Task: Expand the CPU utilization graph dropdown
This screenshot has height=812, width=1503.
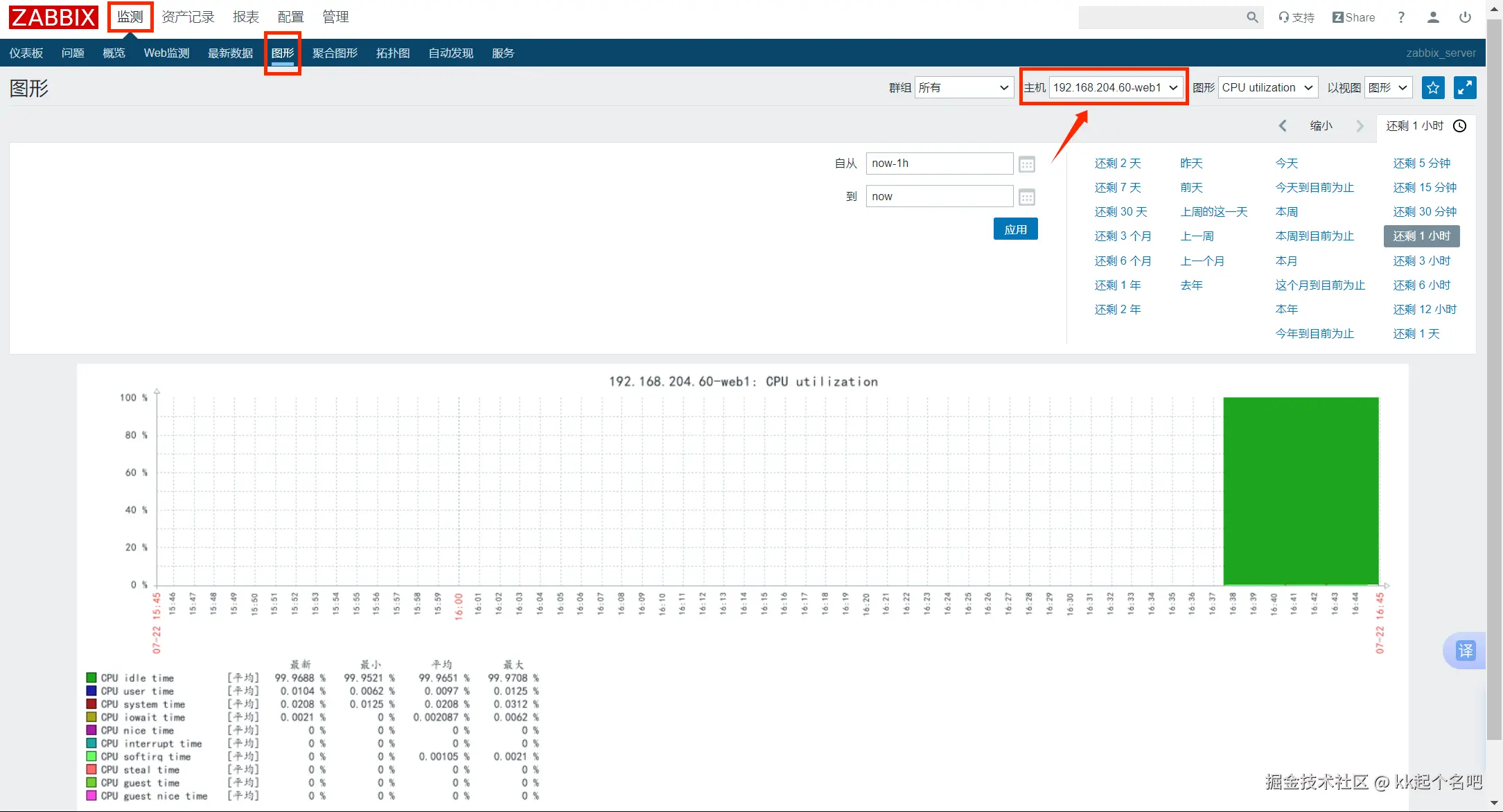Action: pos(1267,88)
